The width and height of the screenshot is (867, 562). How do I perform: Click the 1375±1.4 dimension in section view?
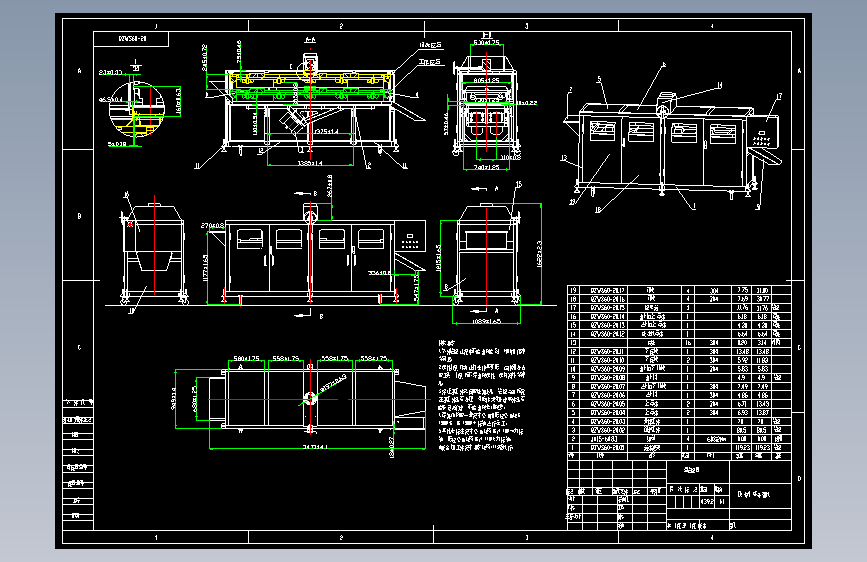326,132
